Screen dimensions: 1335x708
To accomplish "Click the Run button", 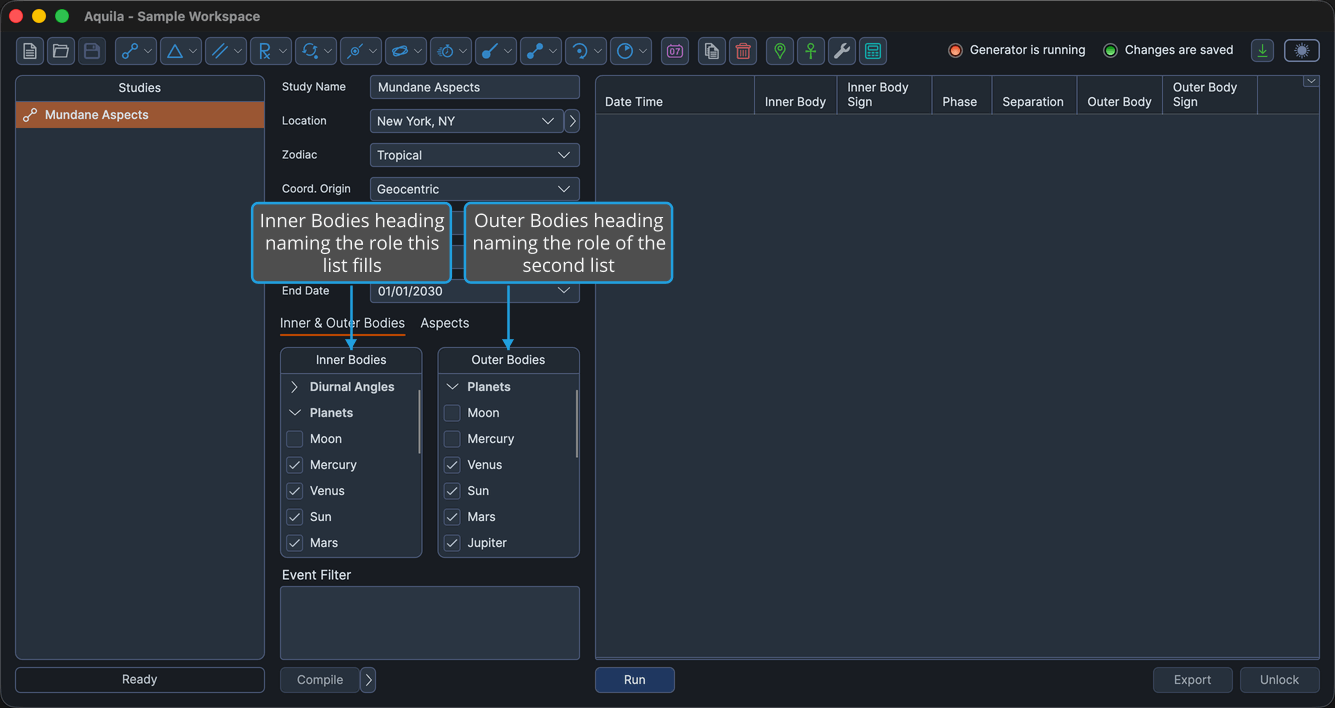I will 635,680.
